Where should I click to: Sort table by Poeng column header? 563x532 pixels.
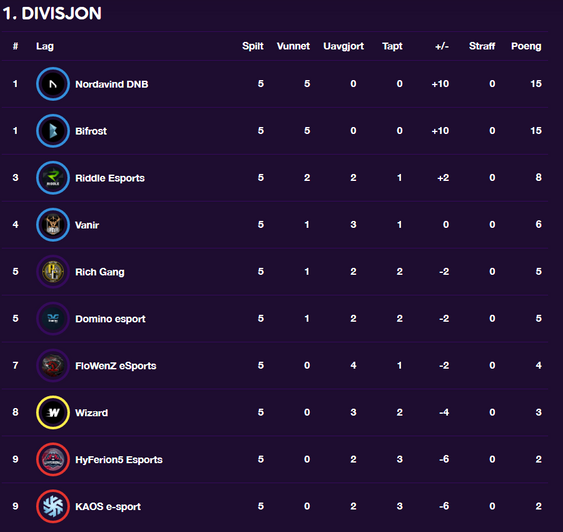[526, 46]
